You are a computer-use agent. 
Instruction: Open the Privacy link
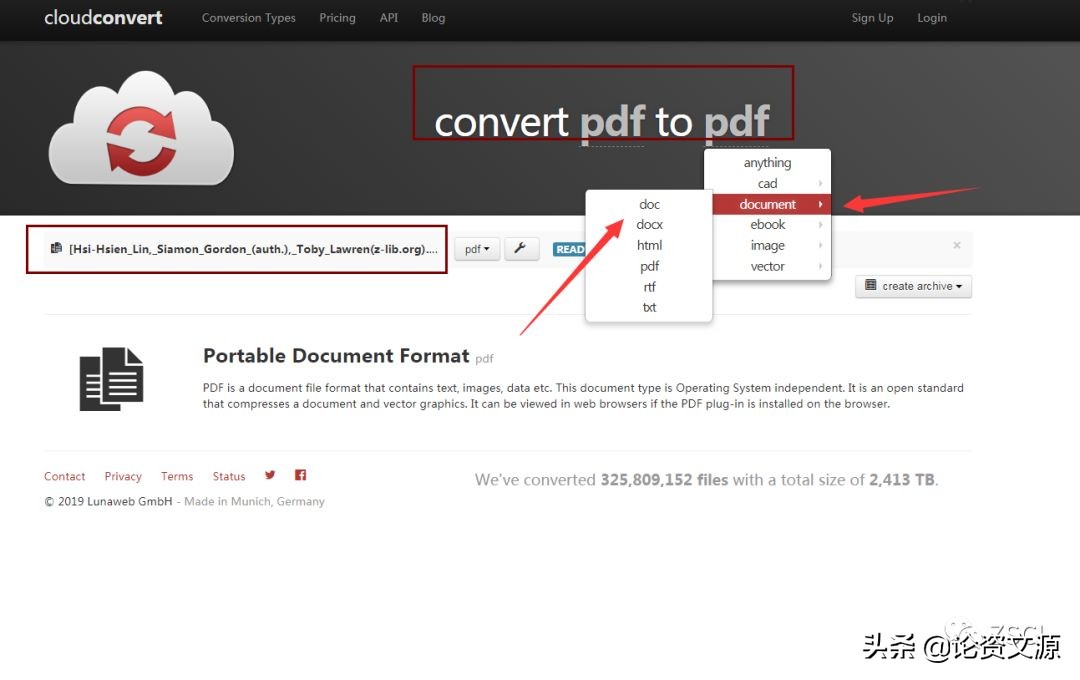(123, 476)
